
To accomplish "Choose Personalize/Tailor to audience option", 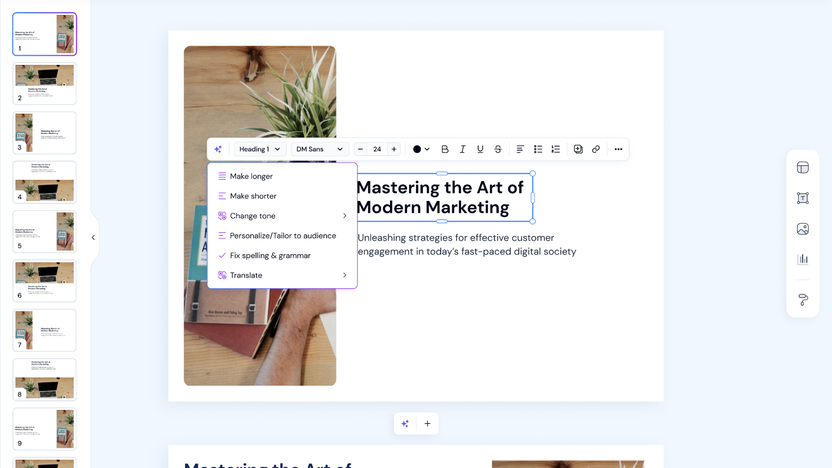I will tap(282, 236).
